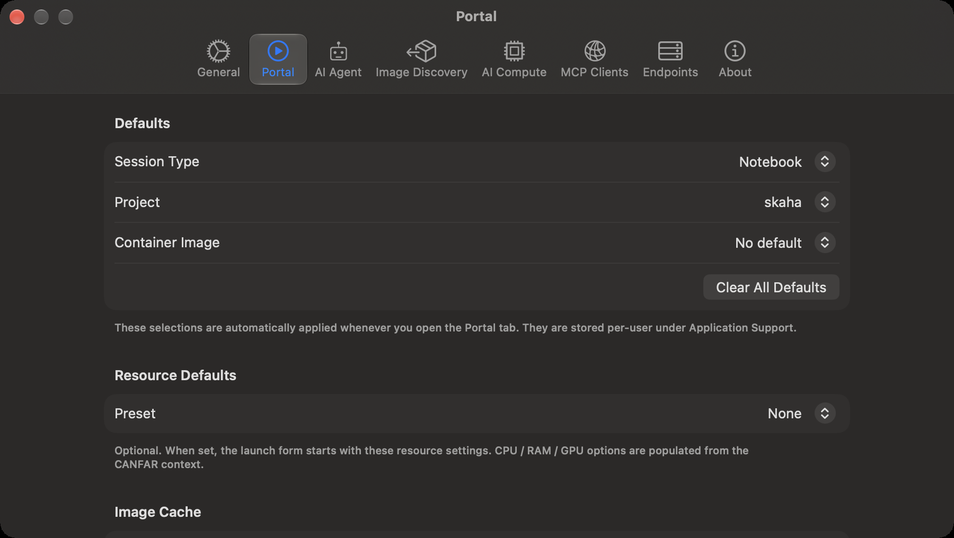Open the AI Agent robot icon

338,52
